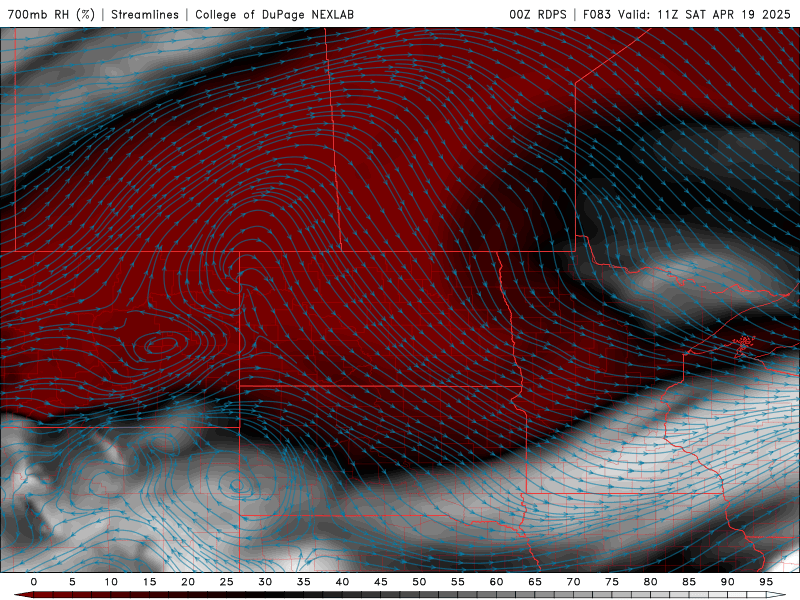This screenshot has width=800, height=600.
Task: Click the colorbar value label 15
Action: tap(149, 582)
